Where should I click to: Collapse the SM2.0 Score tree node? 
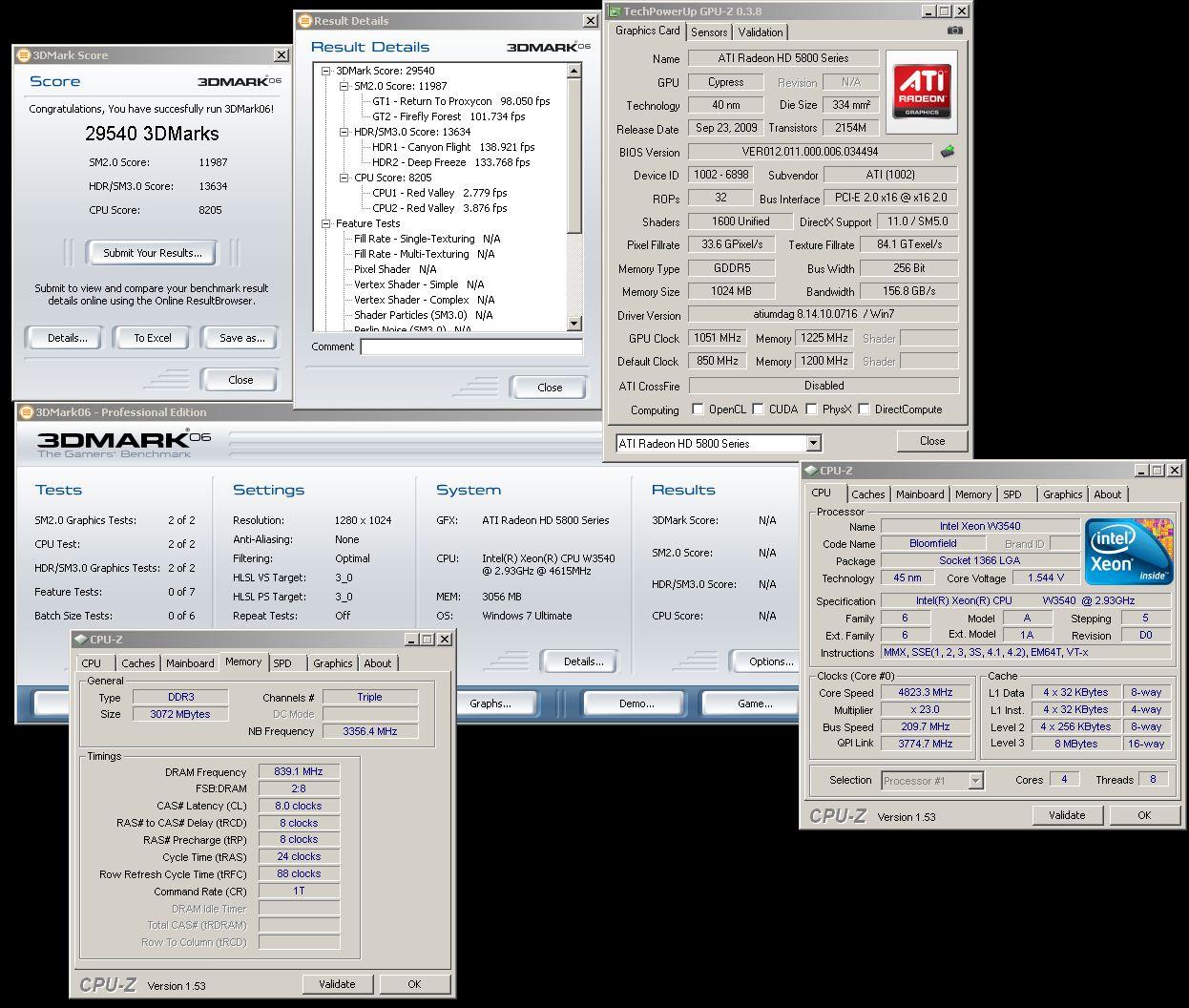344,86
